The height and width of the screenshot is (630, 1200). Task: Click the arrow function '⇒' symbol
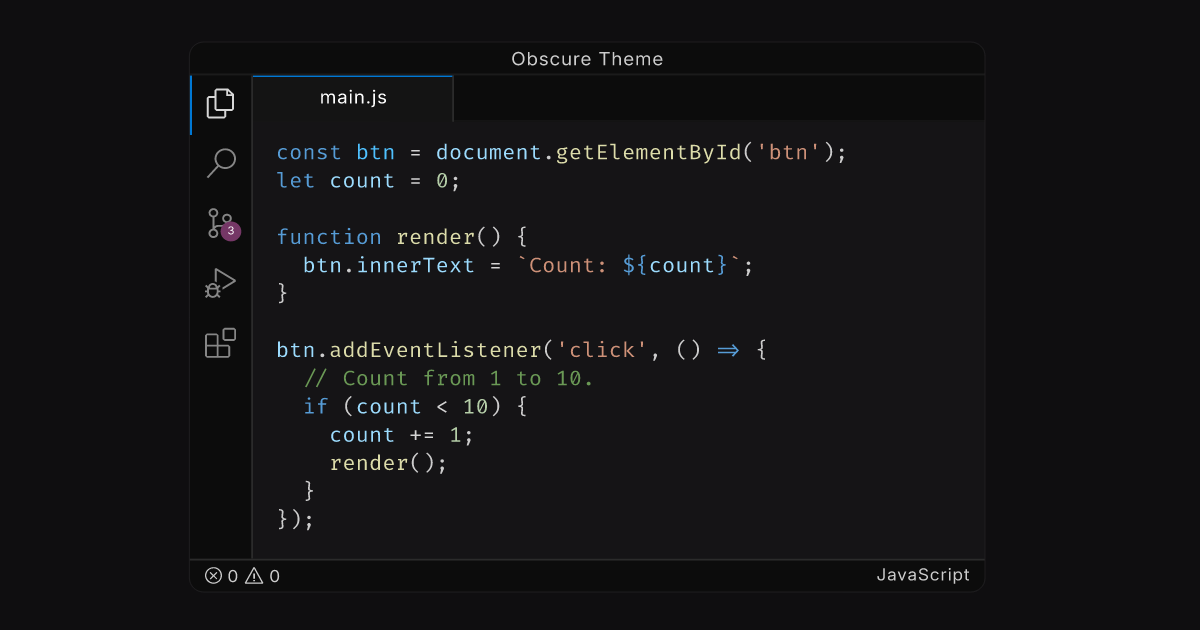click(x=728, y=350)
